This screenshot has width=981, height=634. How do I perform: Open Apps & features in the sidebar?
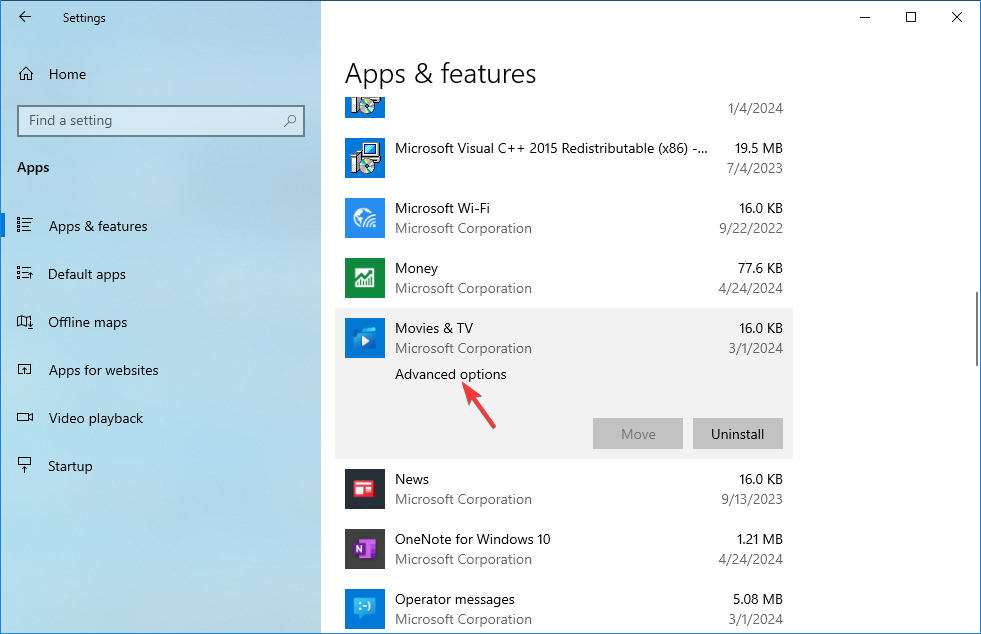point(98,226)
